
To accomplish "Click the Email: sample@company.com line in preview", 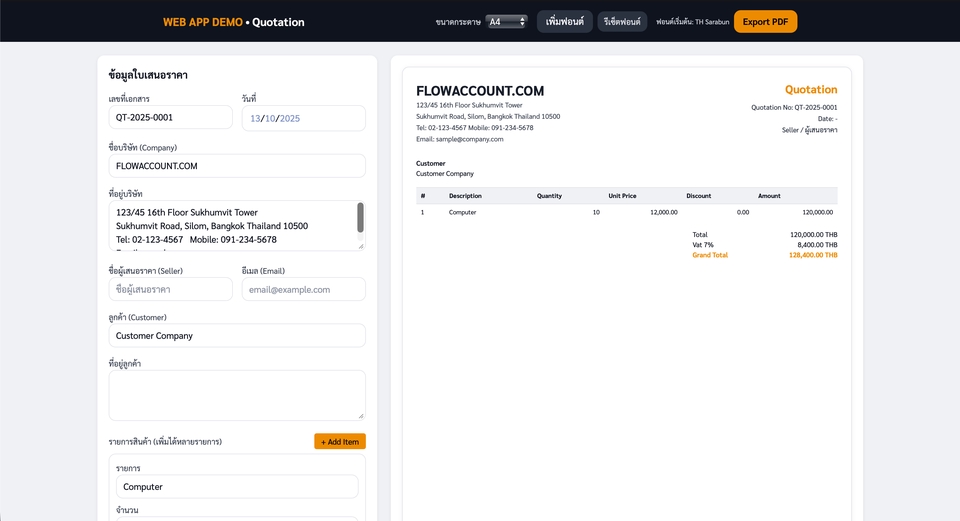I will (x=460, y=139).
